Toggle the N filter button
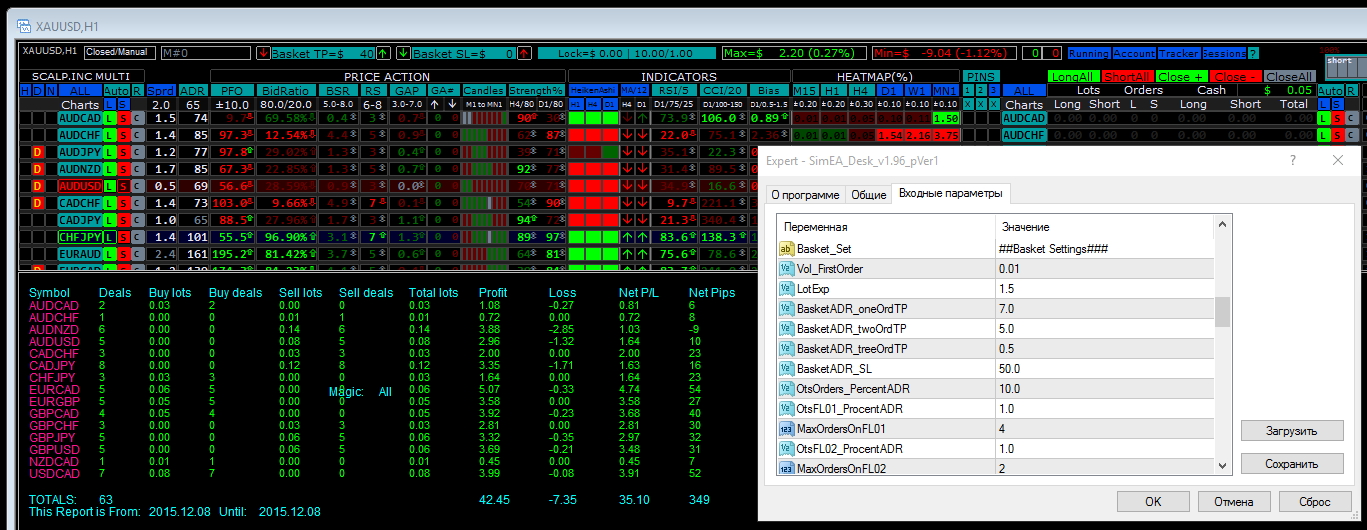The image size is (1367, 530). [51, 90]
